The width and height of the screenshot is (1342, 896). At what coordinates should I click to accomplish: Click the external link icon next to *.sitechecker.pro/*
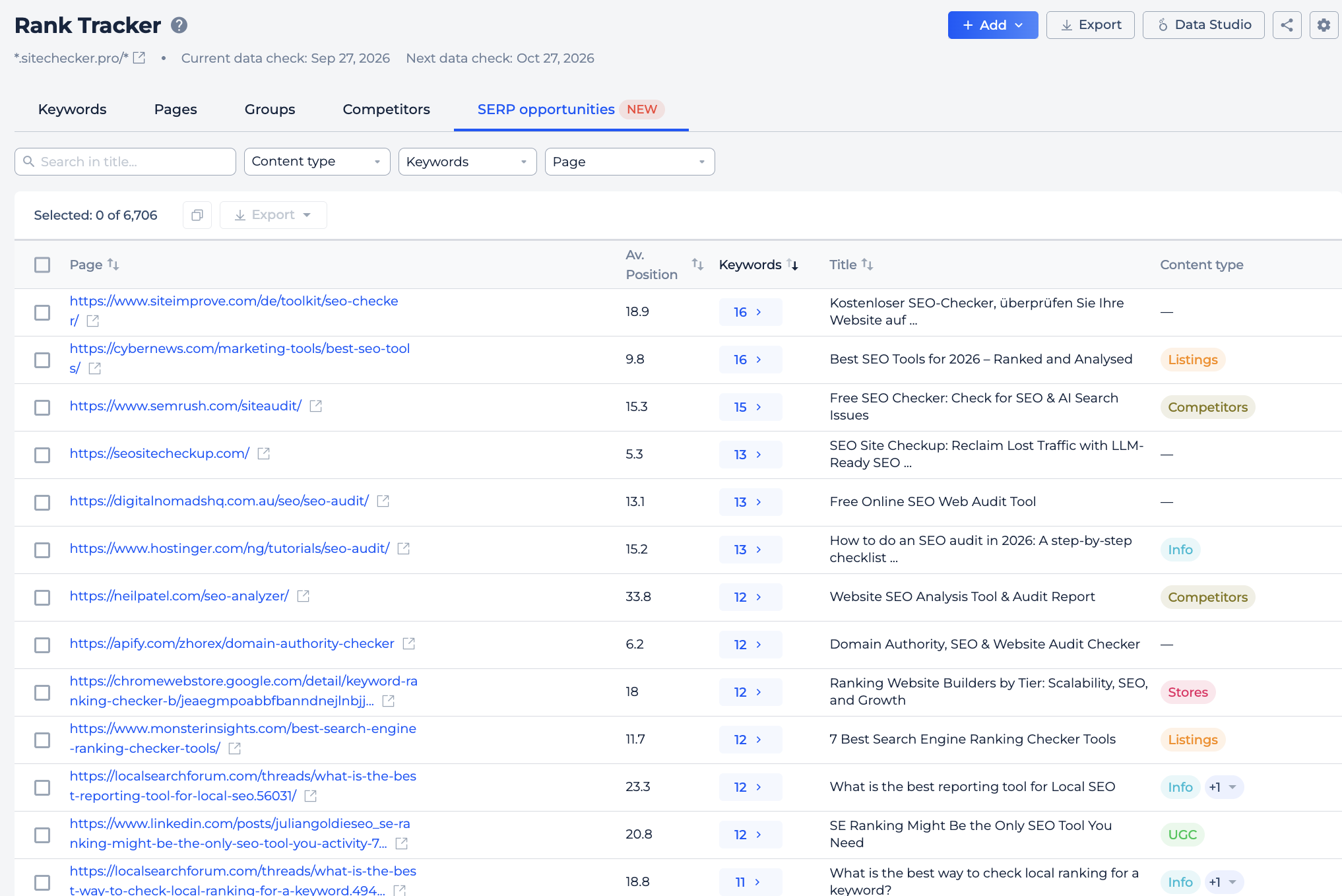tap(139, 58)
